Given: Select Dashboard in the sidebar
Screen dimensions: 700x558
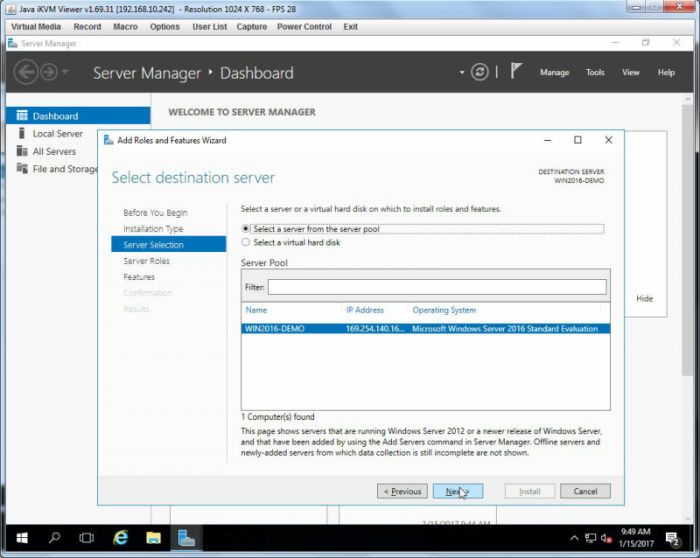Looking at the screenshot, I should 78,116.
